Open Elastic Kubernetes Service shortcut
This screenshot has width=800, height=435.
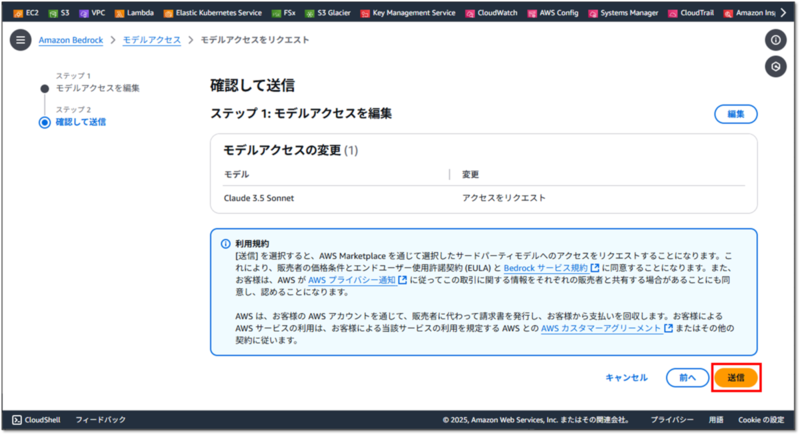213,13
